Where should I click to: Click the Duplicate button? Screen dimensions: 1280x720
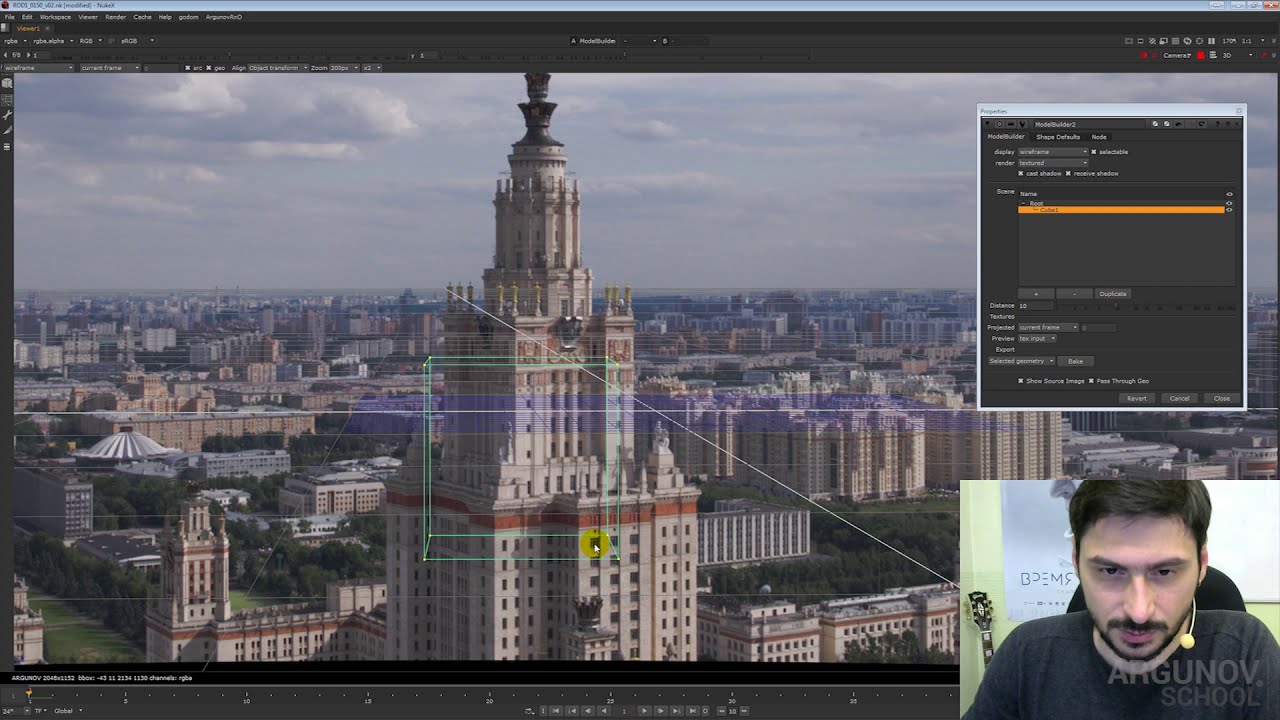1112,294
